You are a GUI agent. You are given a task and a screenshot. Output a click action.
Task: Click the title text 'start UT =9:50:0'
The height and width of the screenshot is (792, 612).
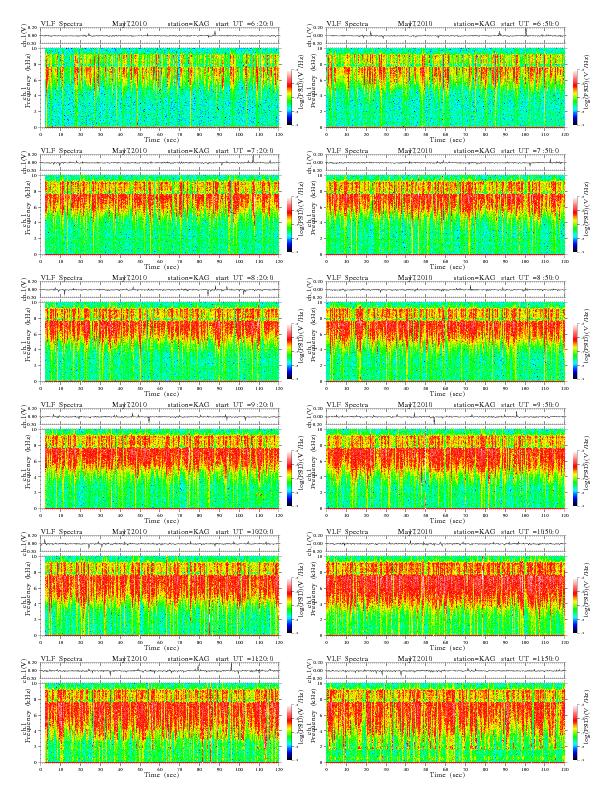[x=530, y=405]
